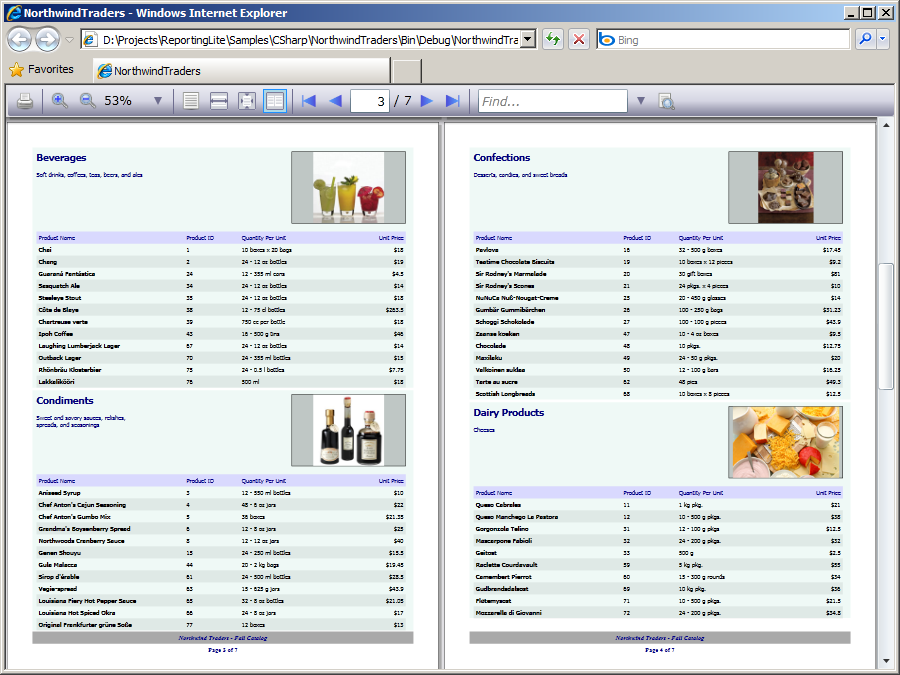
Task: Toggle the two-page side-by-side view
Action: click(x=275, y=101)
